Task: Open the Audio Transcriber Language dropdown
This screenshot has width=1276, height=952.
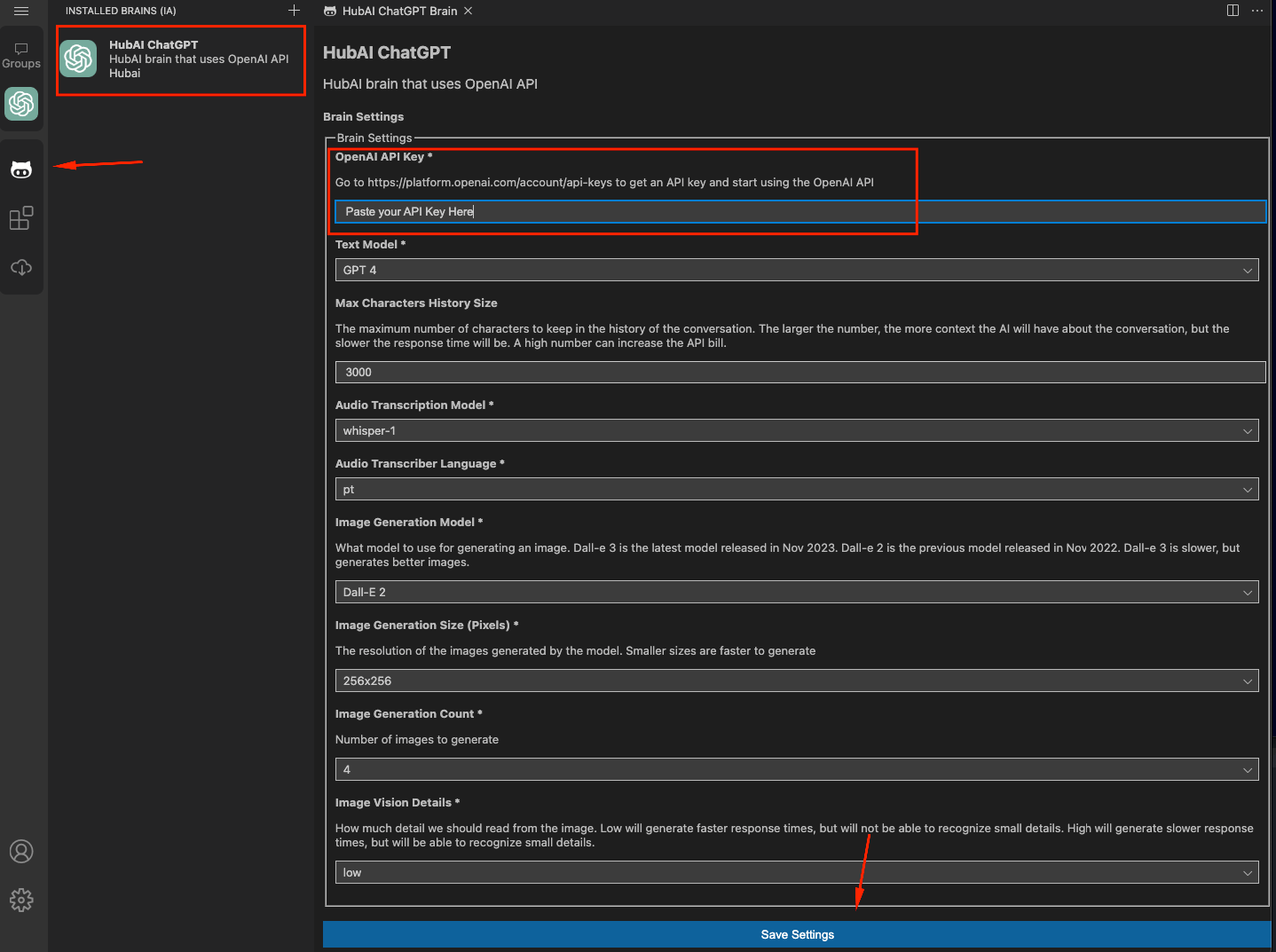Action: [x=797, y=489]
